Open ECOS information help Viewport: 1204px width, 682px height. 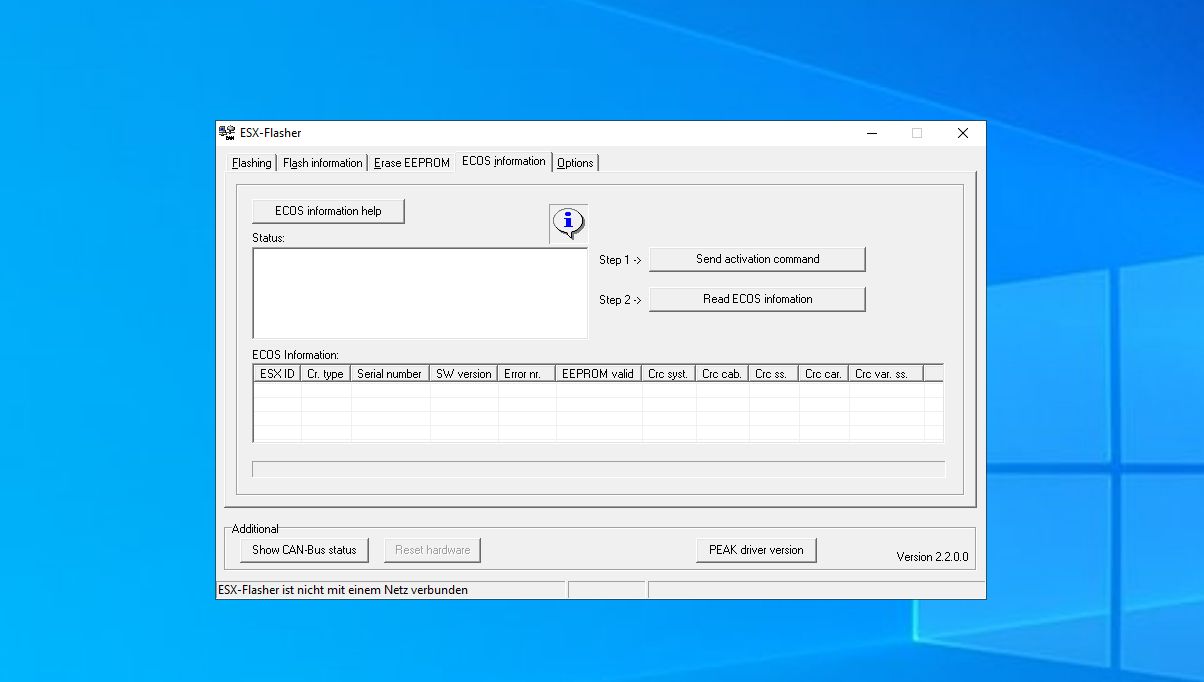tap(328, 211)
